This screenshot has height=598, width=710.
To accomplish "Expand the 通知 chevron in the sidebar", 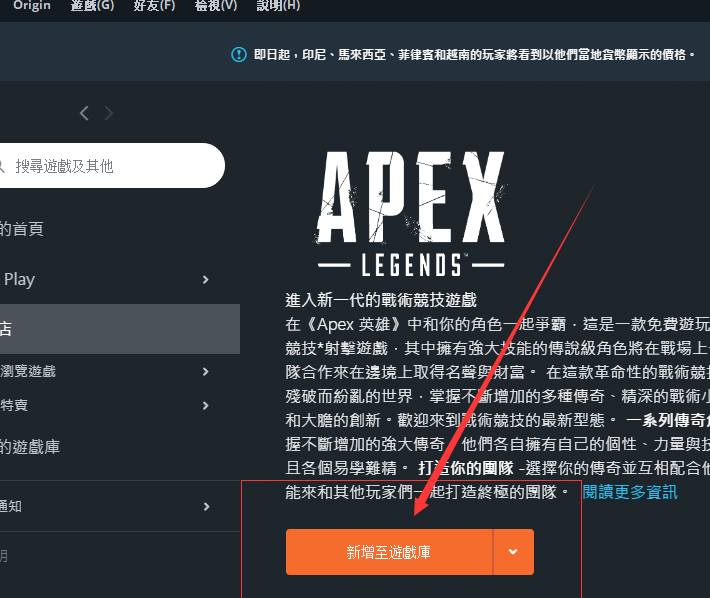I will [x=205, y=507].
